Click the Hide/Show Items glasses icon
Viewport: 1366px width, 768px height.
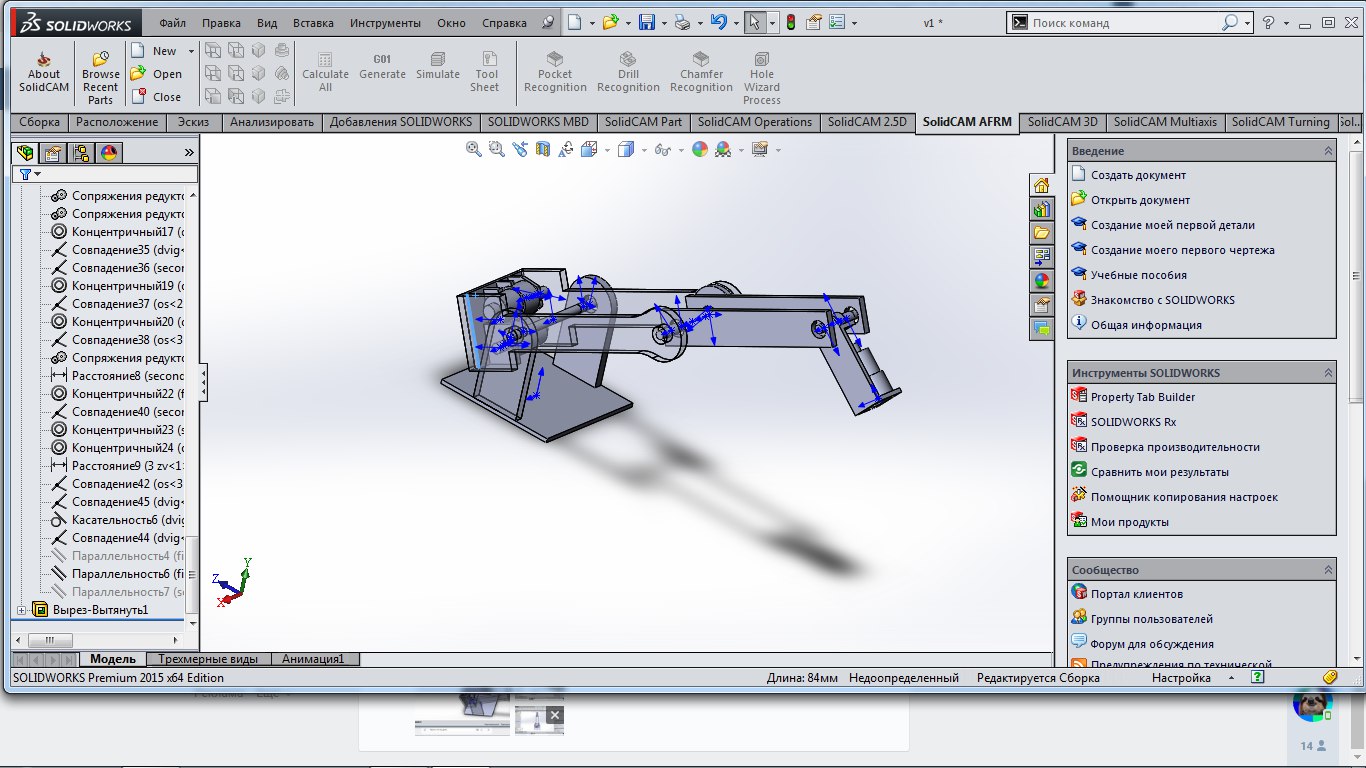click(662, 149)
